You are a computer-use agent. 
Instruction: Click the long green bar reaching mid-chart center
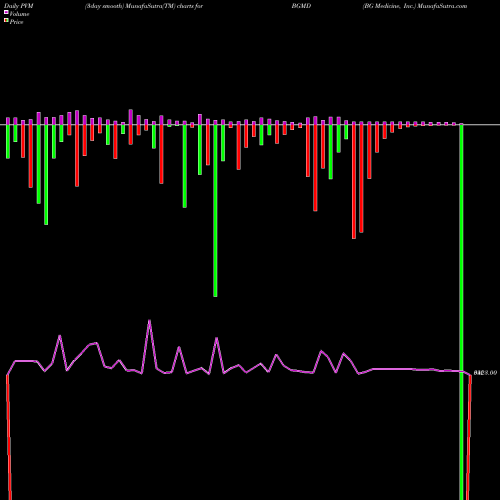coord(215,210)
